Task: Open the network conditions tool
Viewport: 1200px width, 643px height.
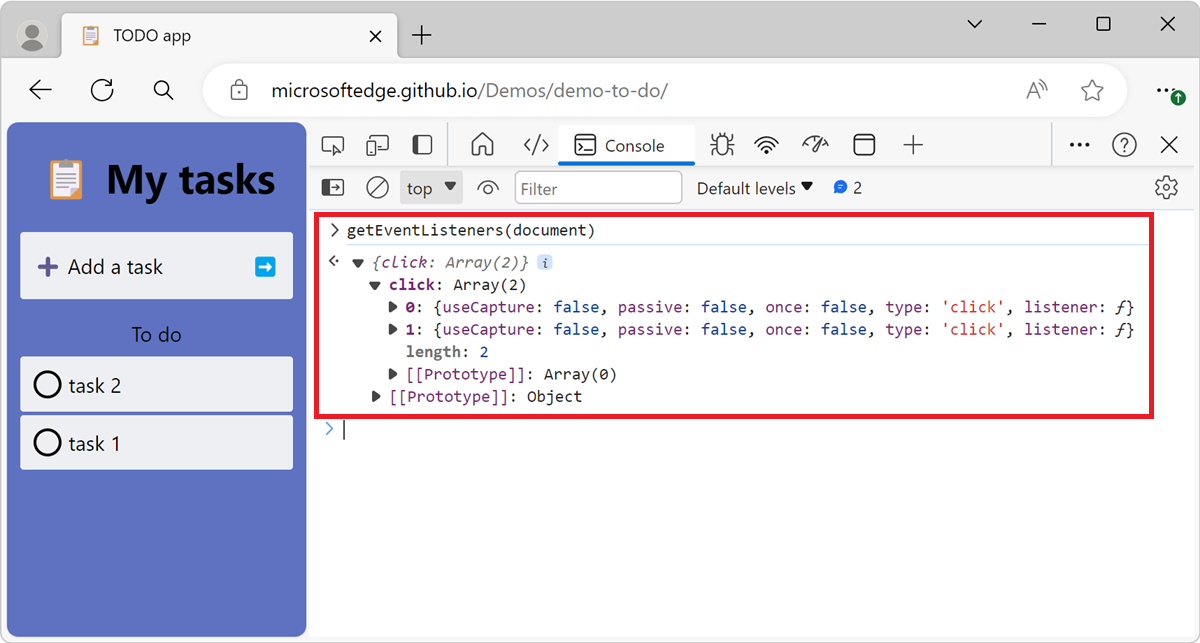Action: [x=766, y=144]
